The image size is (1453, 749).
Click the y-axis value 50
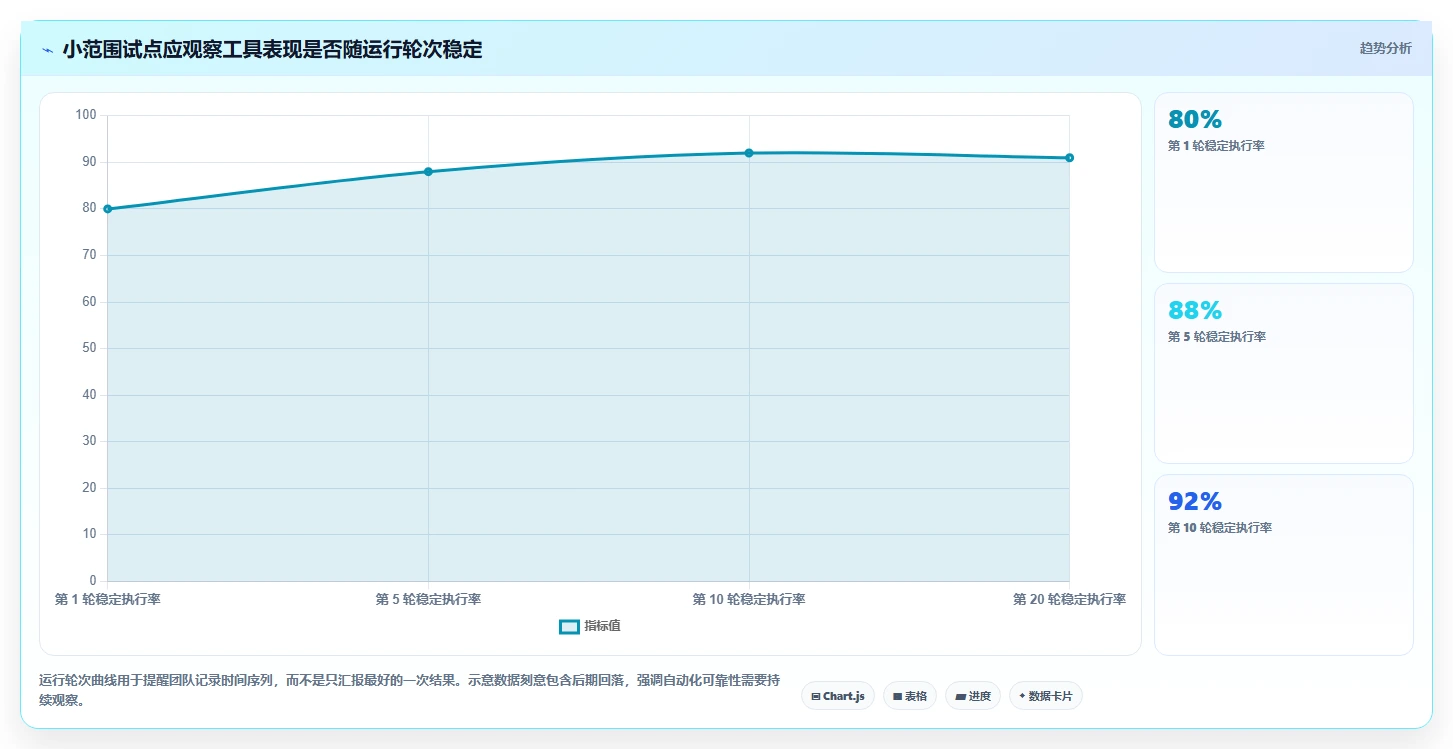pos(89,348)
